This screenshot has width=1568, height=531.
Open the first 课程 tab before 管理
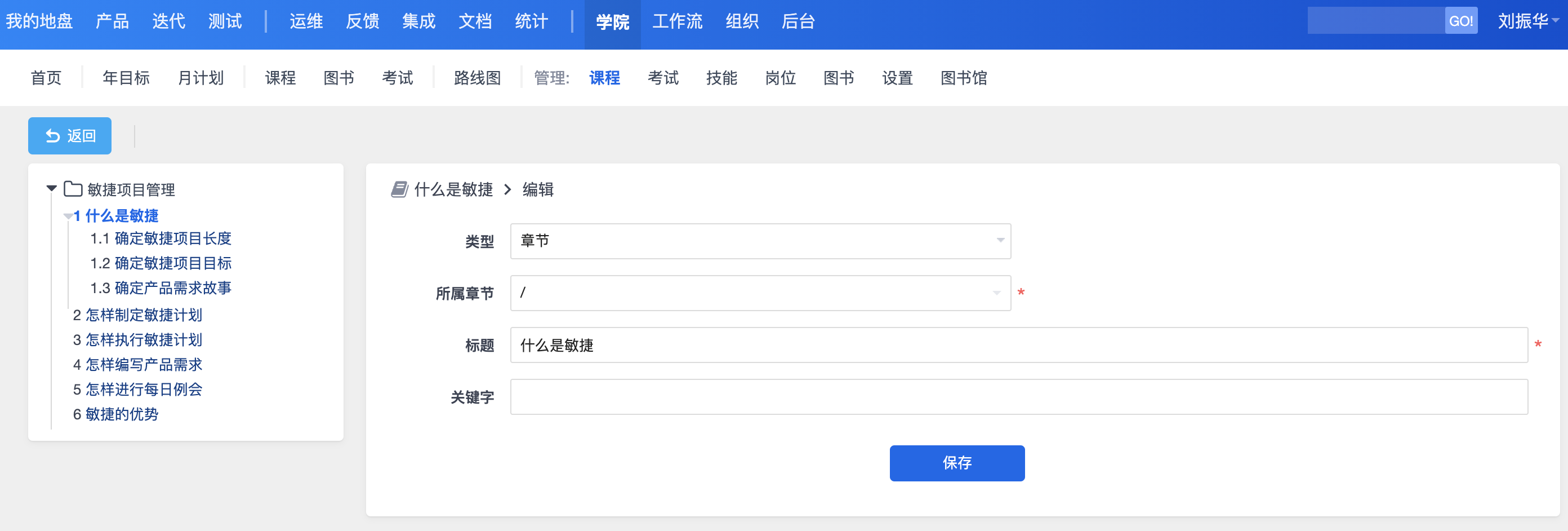coord(280,78)
